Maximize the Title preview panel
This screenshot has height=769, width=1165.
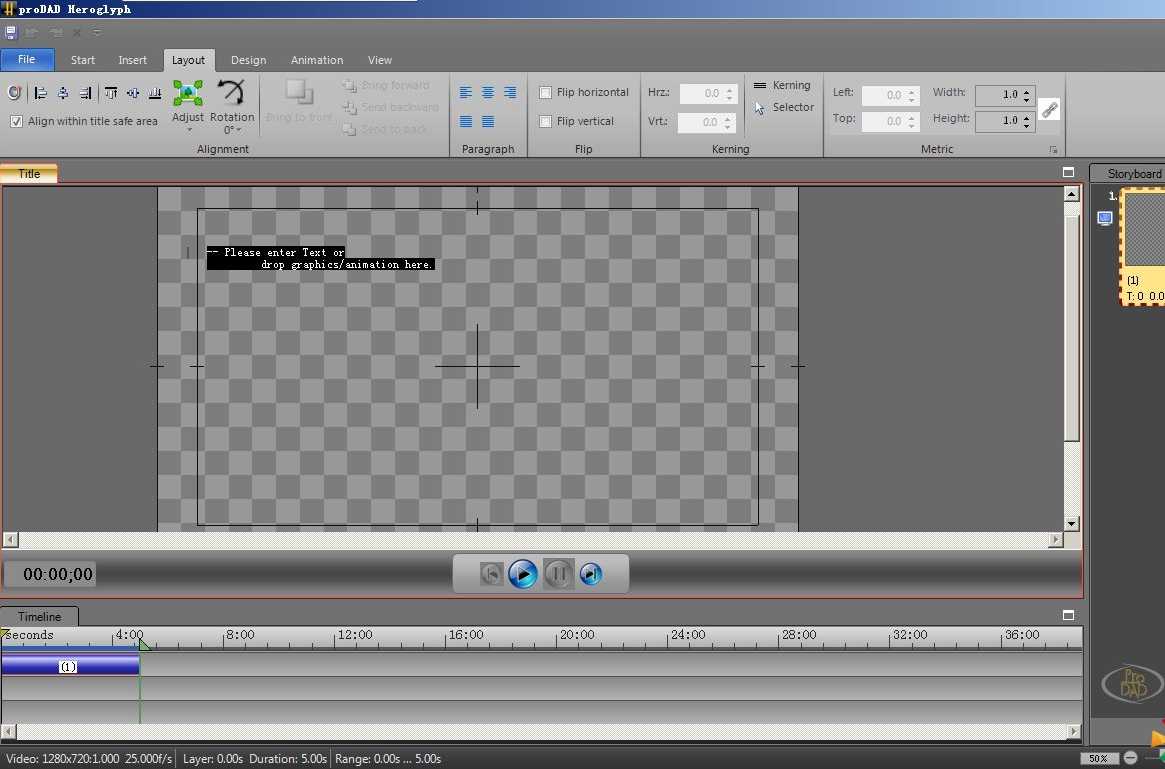[x=1068, y=172]
